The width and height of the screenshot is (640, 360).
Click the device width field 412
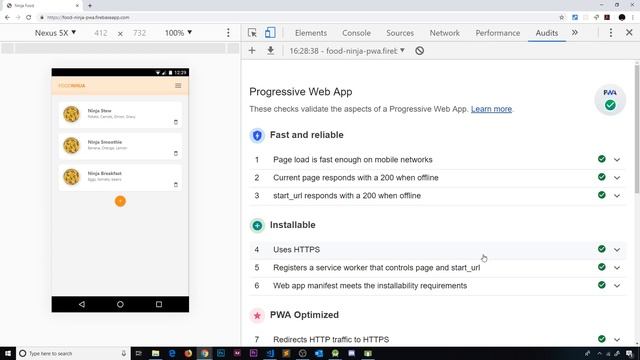coord(100,33)
